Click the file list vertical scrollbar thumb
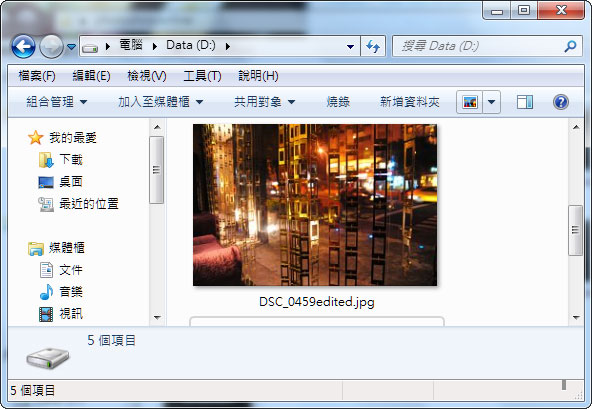The width and height of the screenshot is (592, 409). click(x=576, y=230)
